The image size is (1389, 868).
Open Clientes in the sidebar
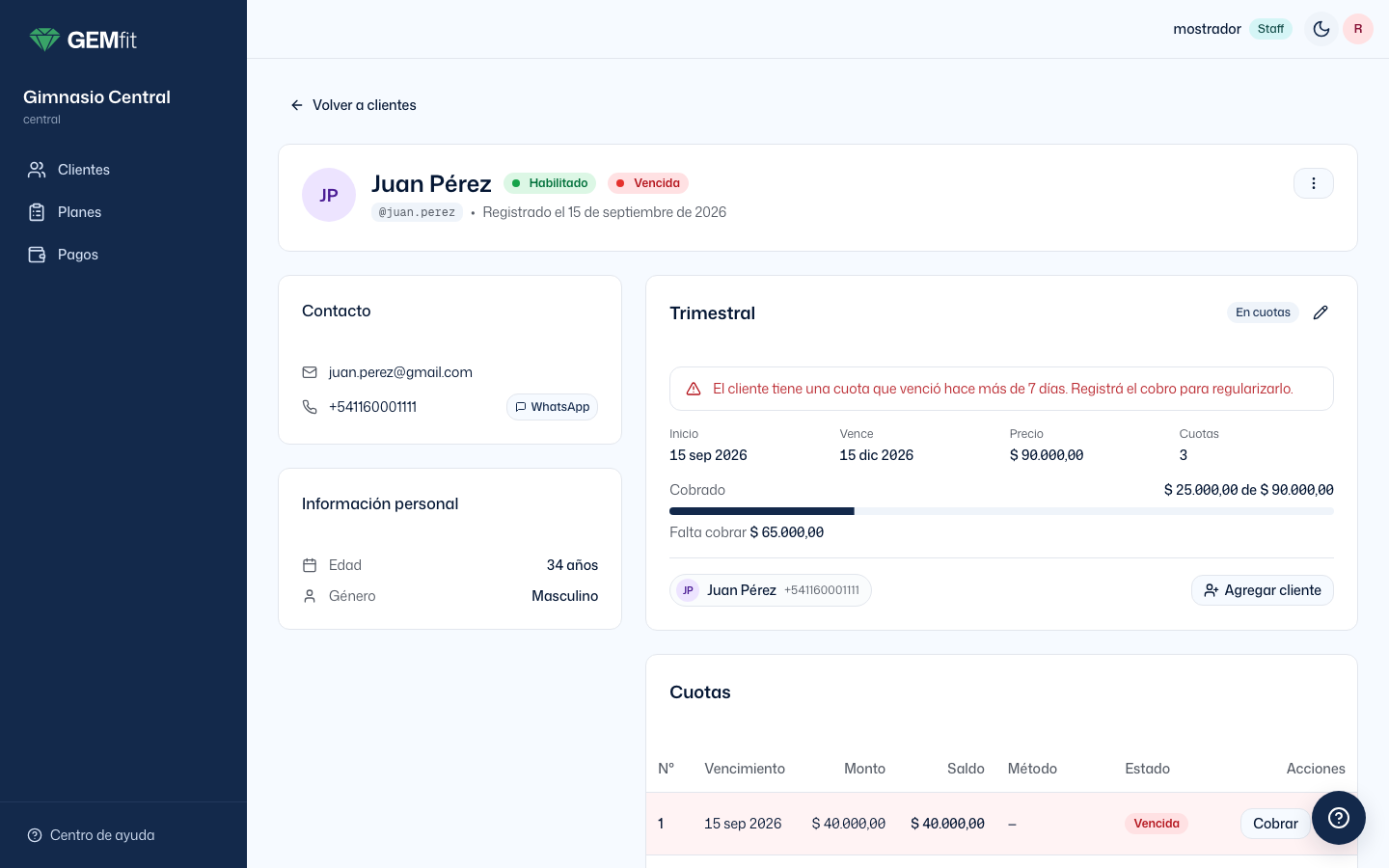[x=123, y=170]
